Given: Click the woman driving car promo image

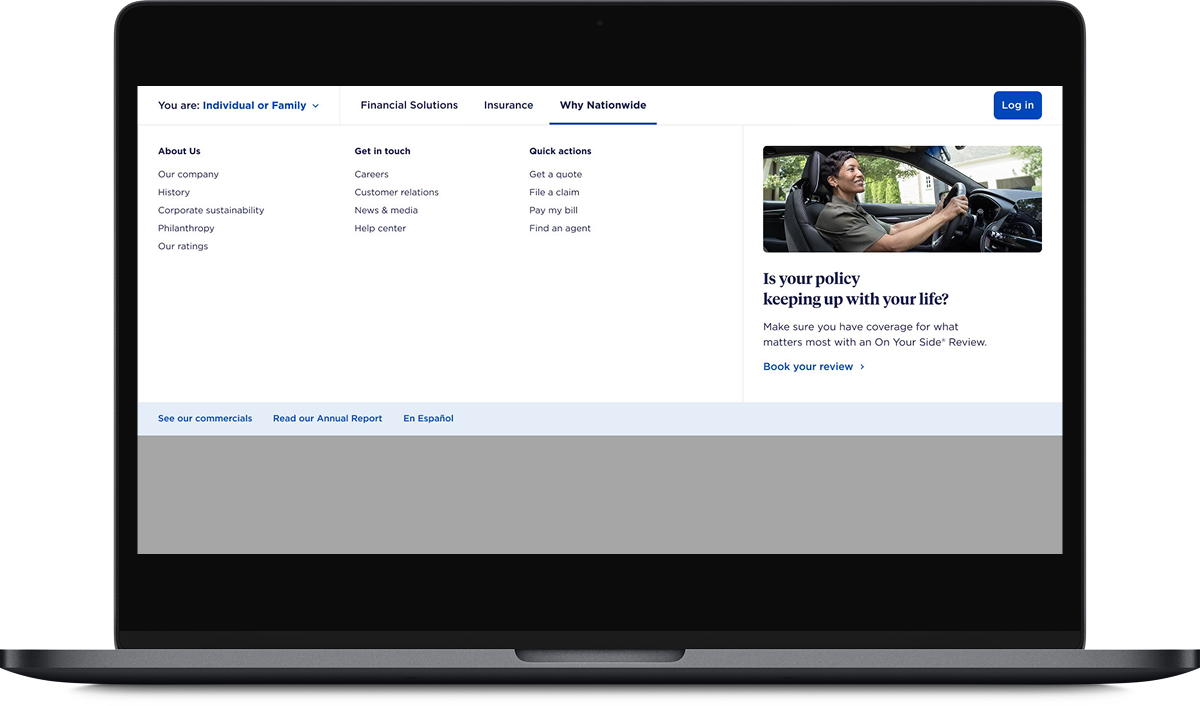Looking at the screenshot, I should pos(902,199).
